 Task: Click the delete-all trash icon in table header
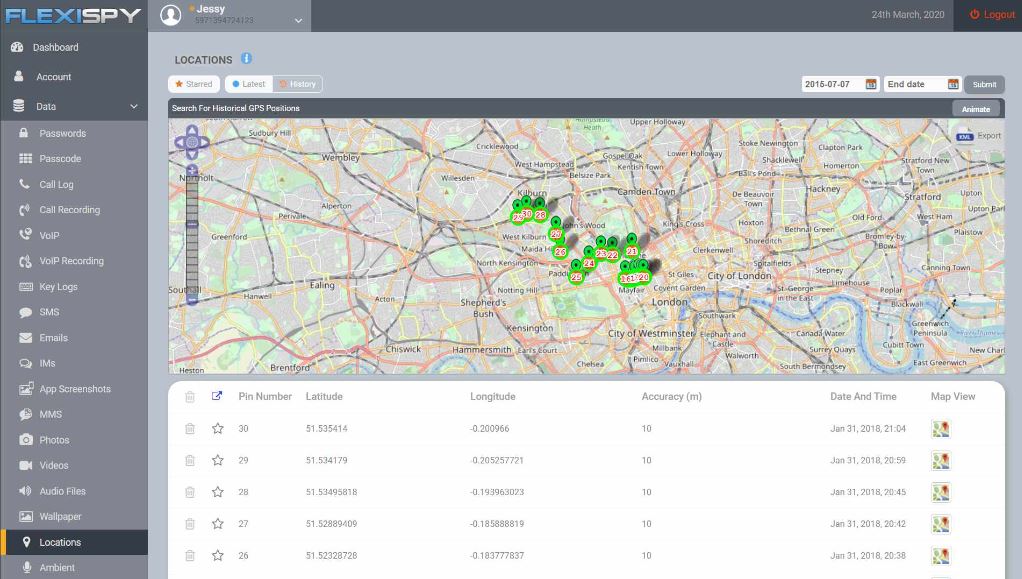(190, 396)
